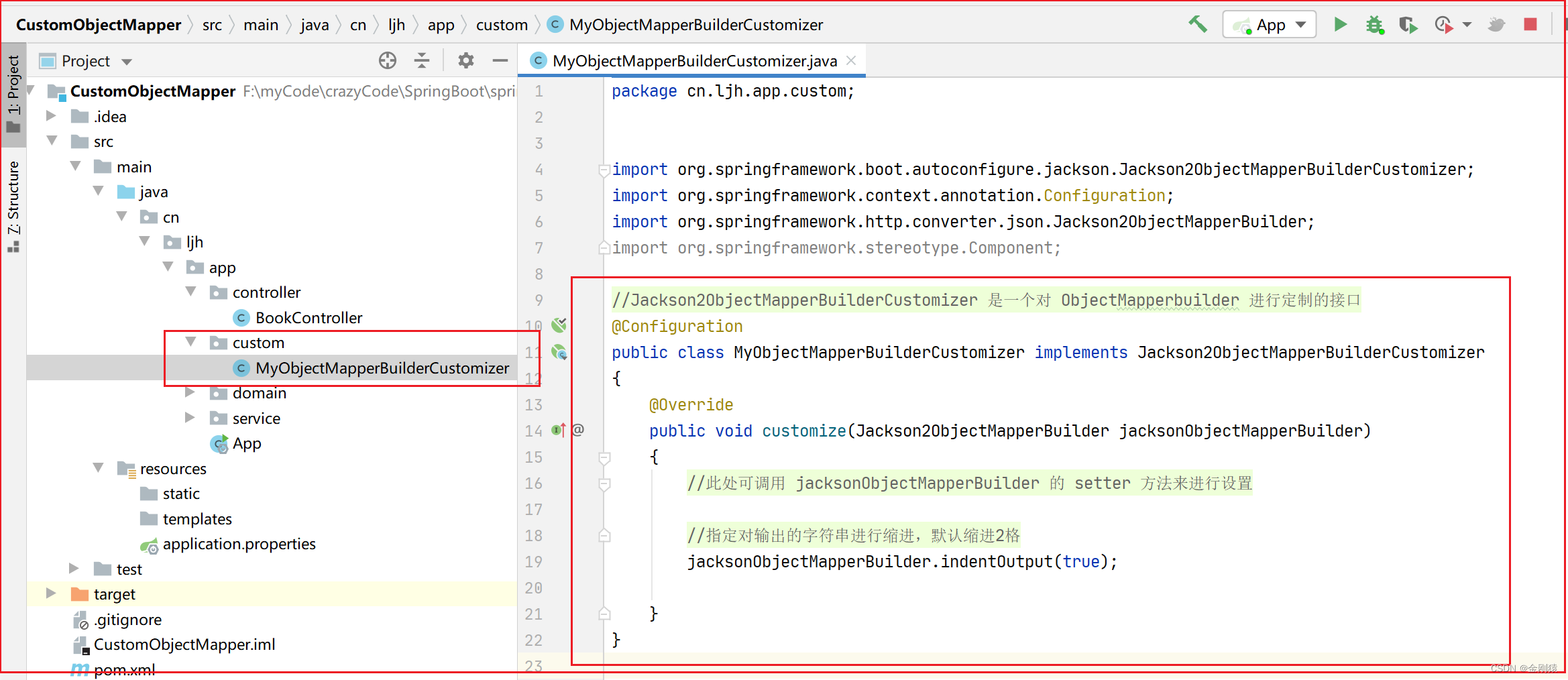This screenshot has width=1568, height=680.
Task: Click the greyed-out update running application icon
Action: tap(1496, 25)
